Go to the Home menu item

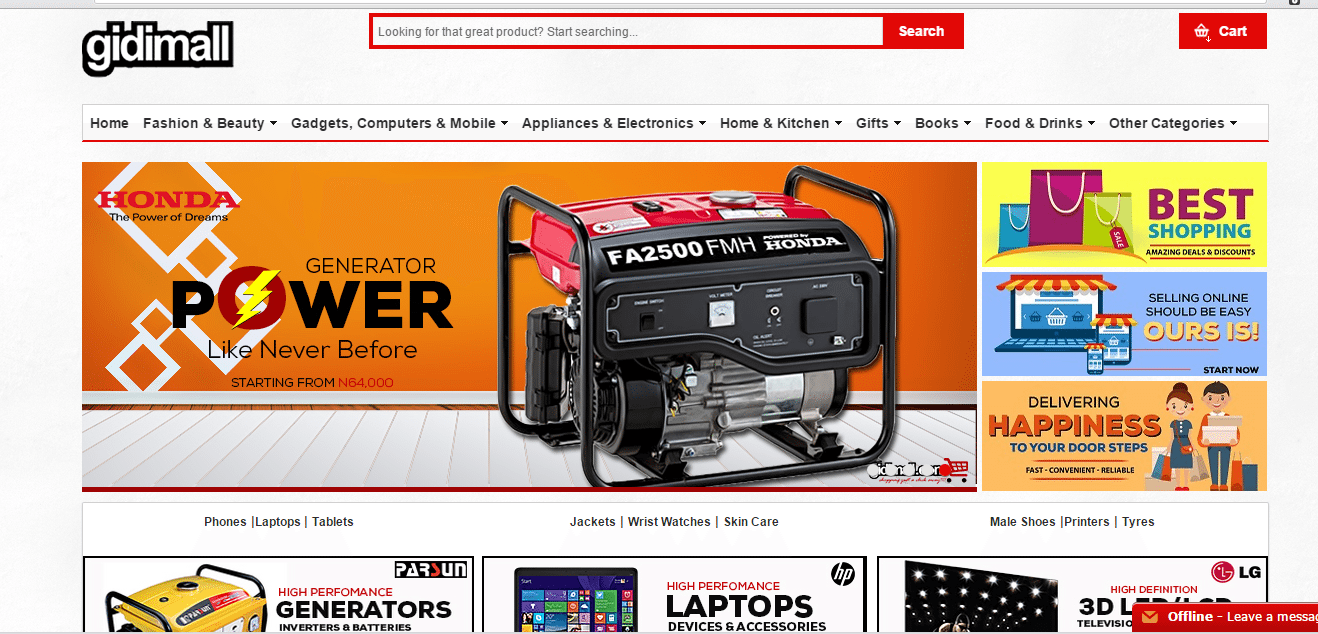[109, 123]
